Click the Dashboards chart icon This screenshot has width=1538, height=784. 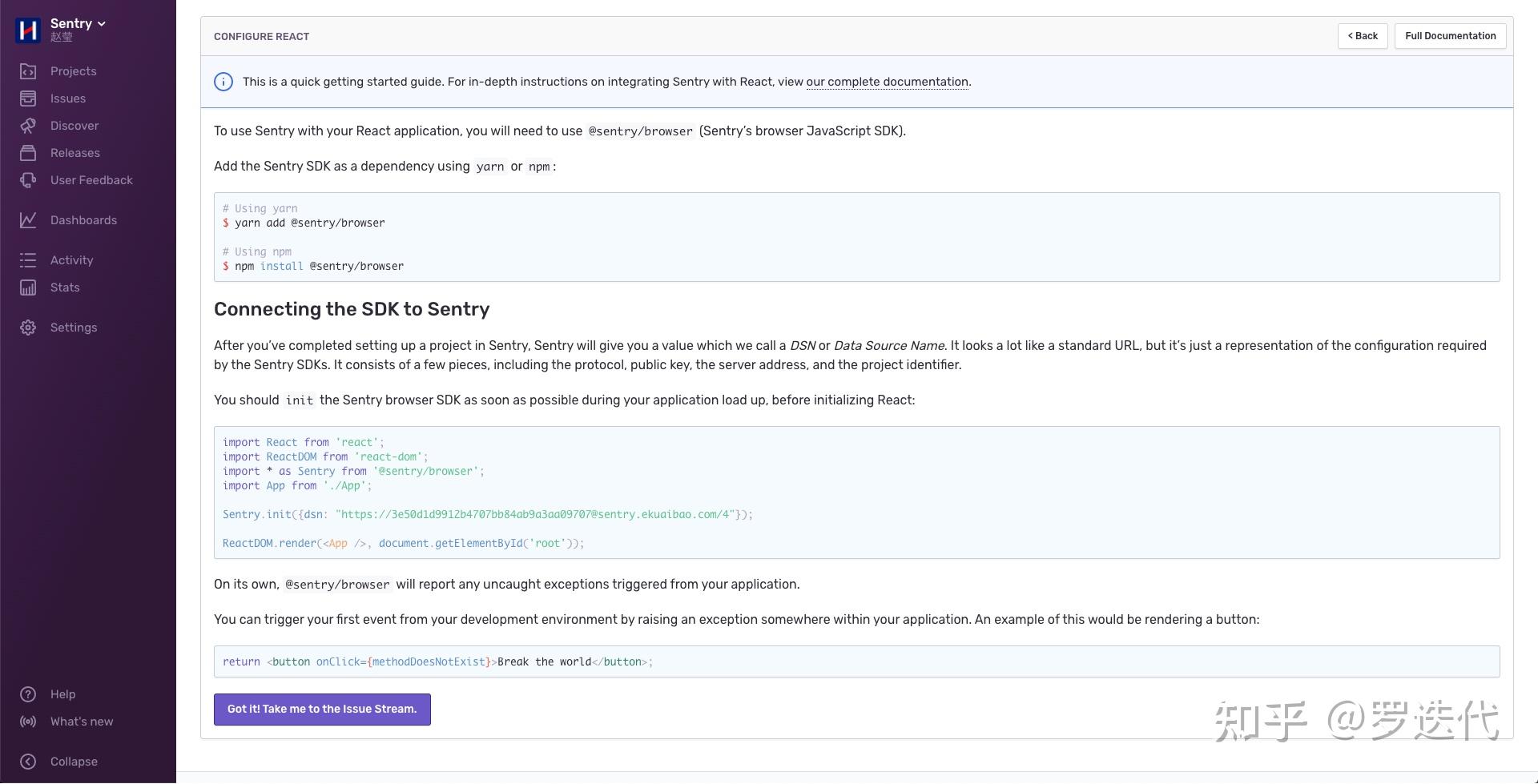click(28, 220)
